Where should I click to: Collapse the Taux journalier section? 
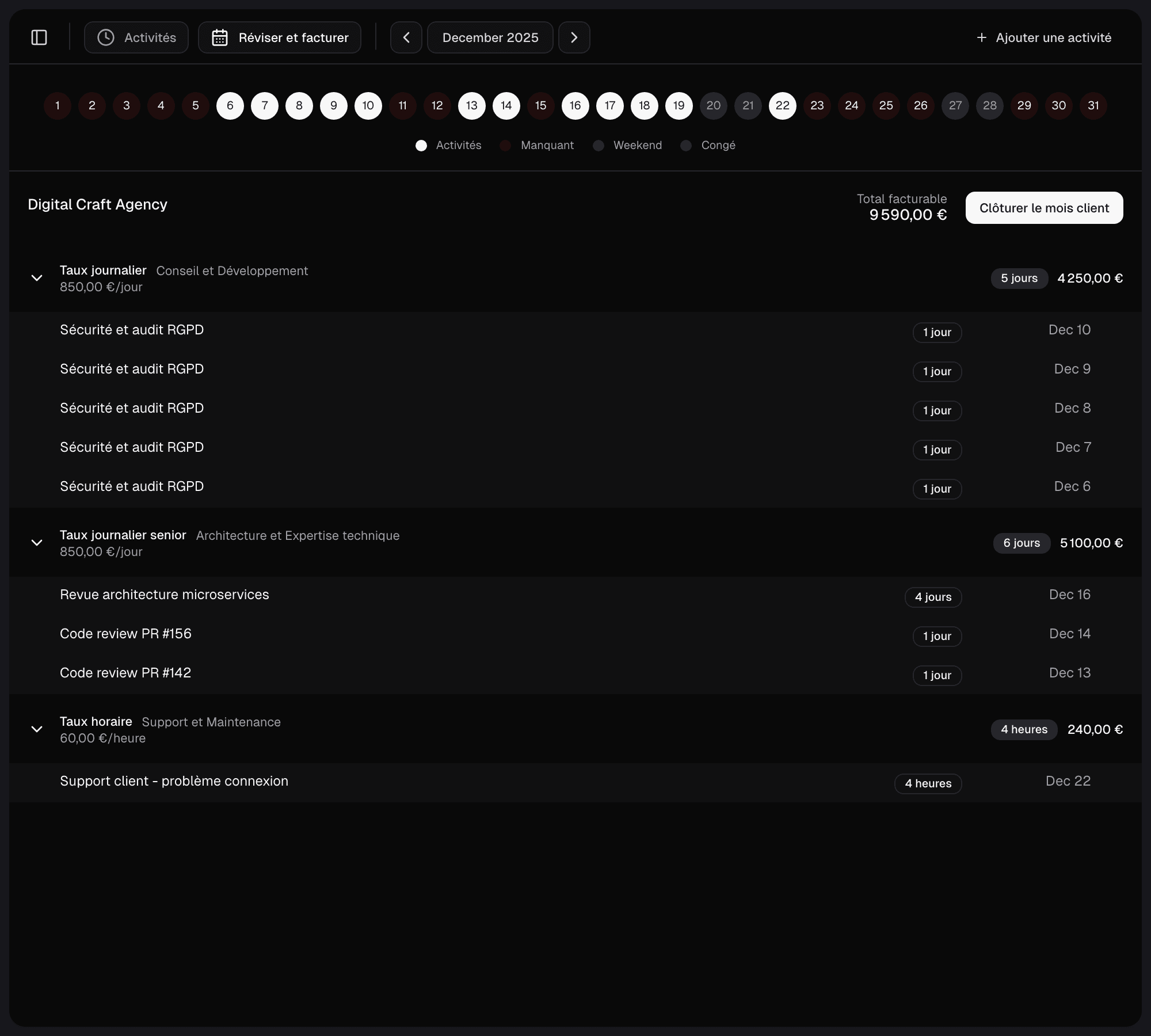(37, 278)
